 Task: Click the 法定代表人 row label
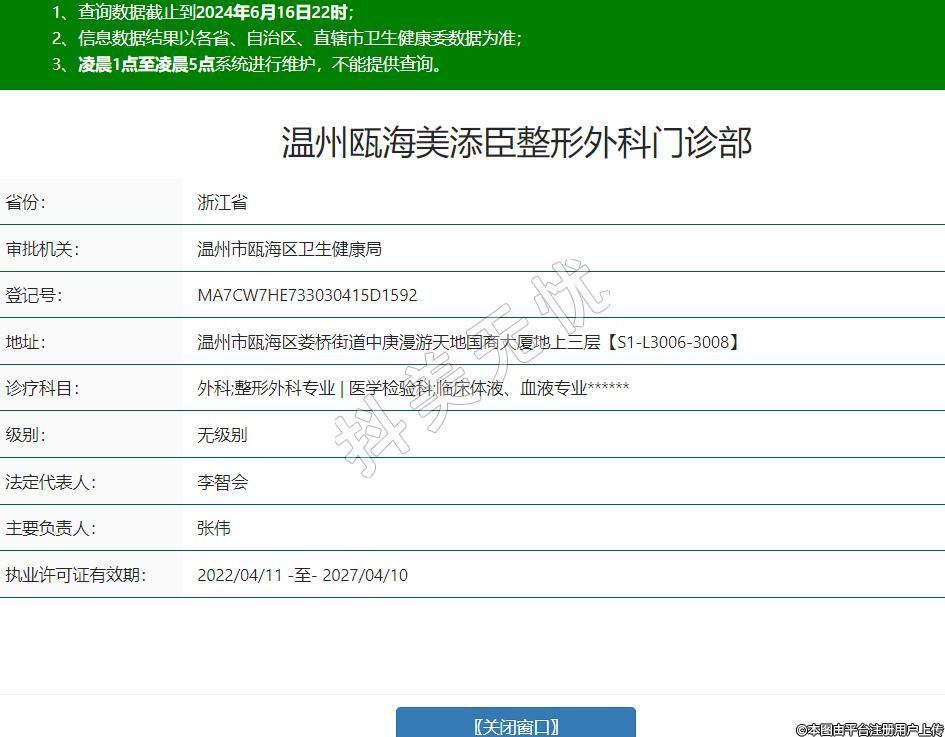50,482
